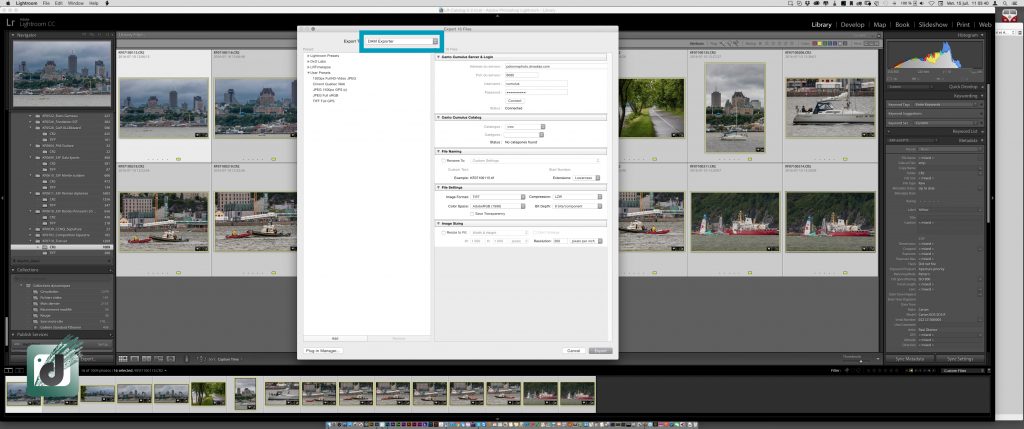Switch to Compare view in toolbar
Image resolution: width=1024 pixels, height=429 pixels.
[146, 358]
